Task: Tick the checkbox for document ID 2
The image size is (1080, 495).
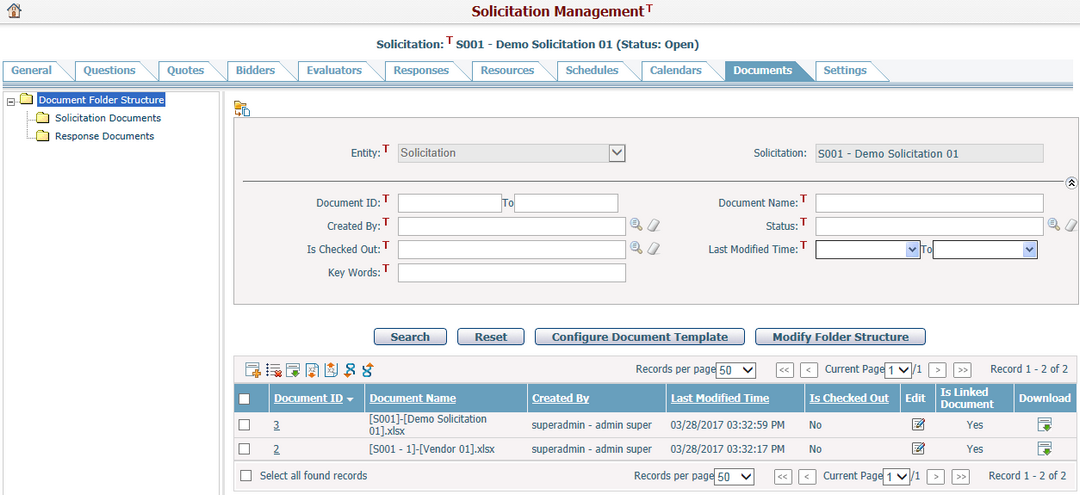Action: pyautogui.click(x=245, y=449)
